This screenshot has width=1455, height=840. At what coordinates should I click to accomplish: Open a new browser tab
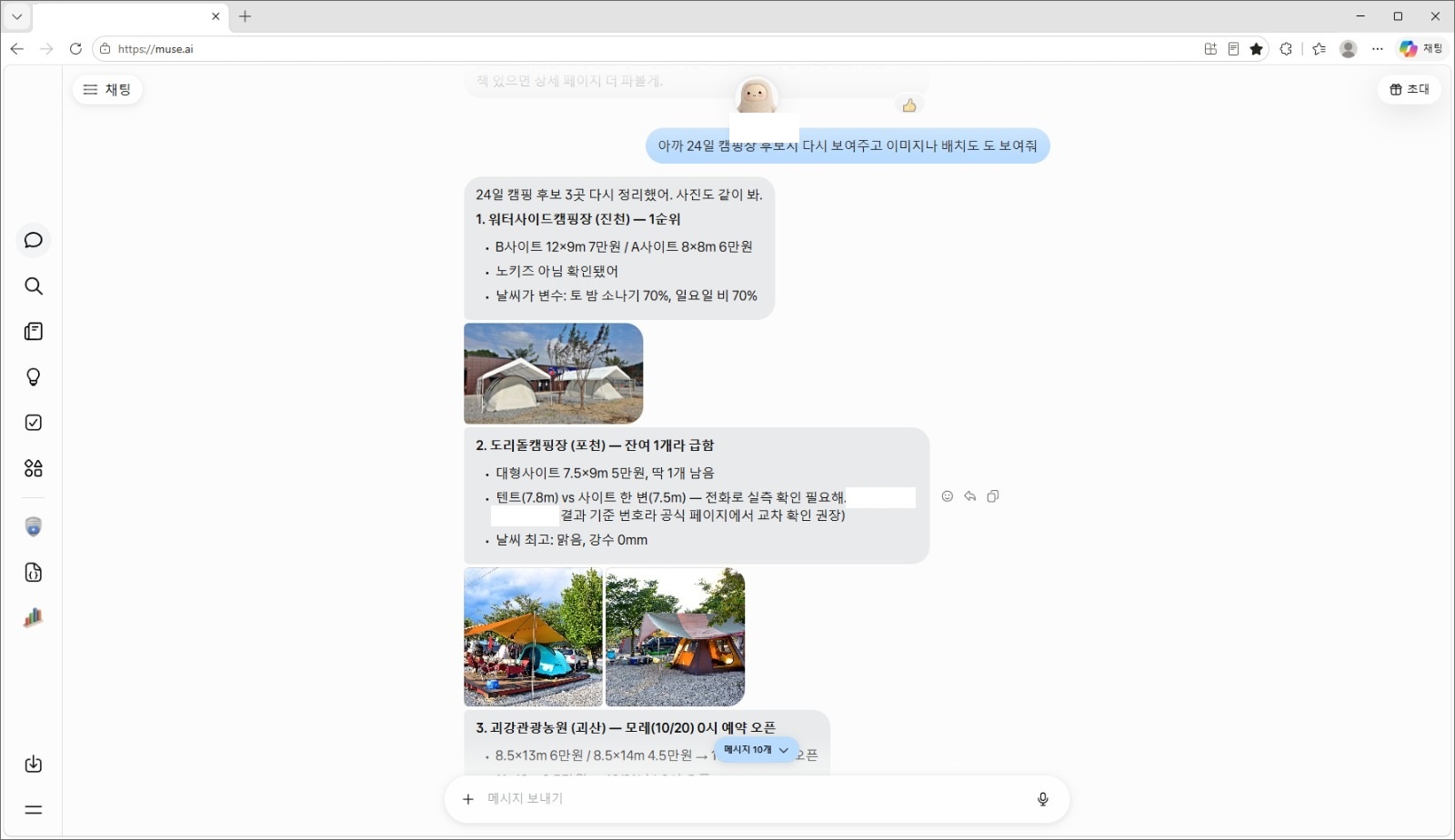245,16
